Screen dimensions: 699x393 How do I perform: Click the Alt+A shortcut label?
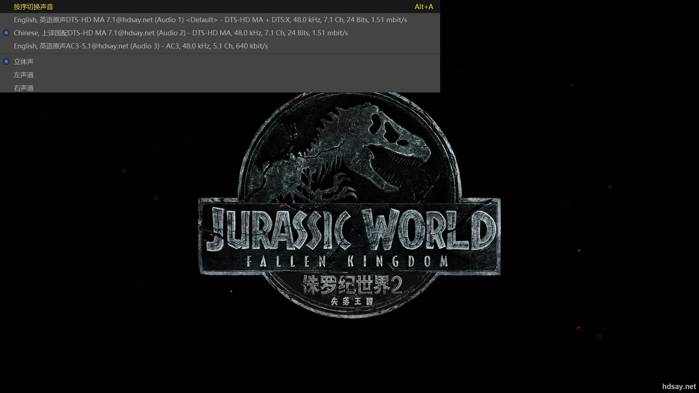(x=424, y=7)
